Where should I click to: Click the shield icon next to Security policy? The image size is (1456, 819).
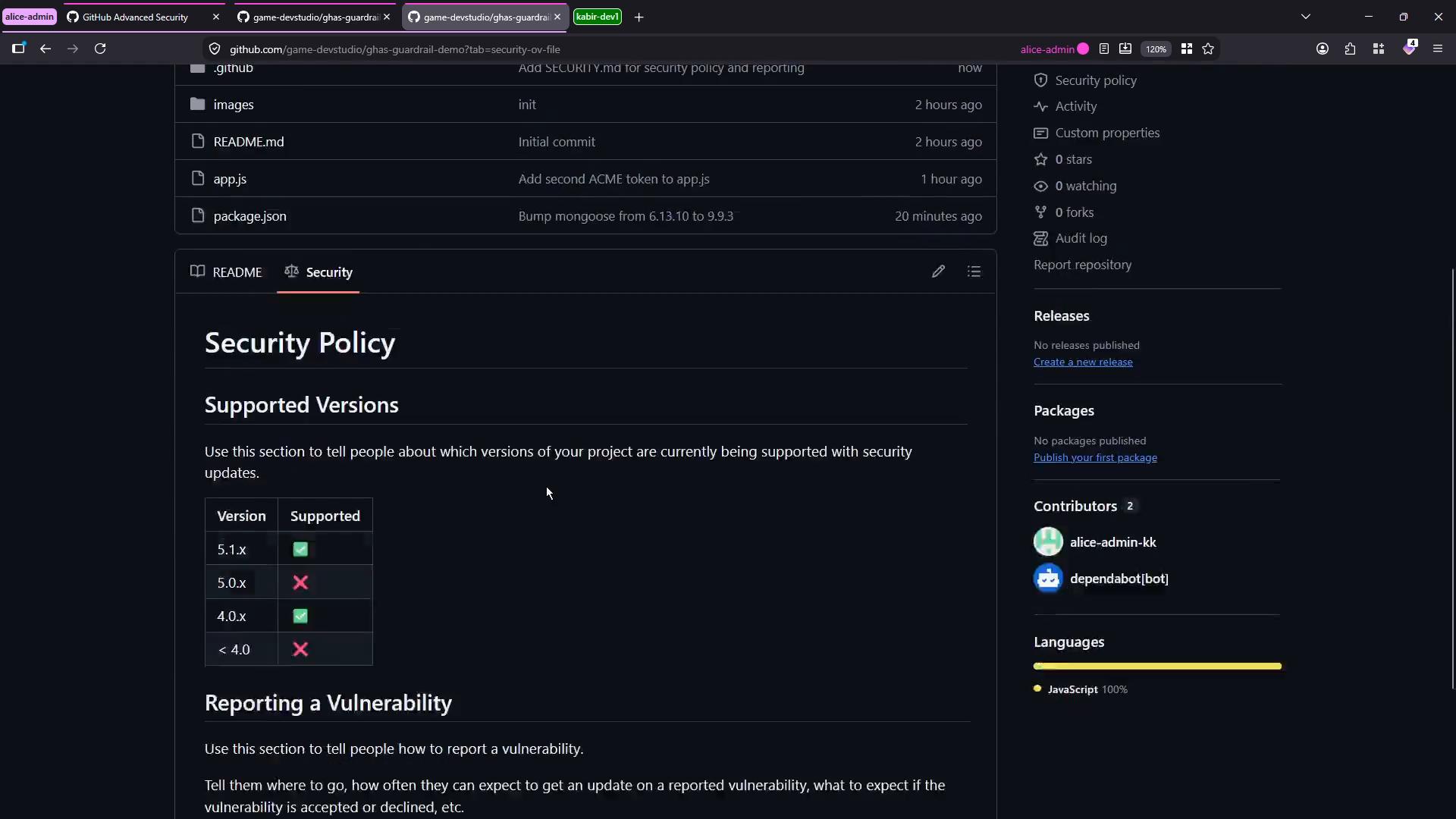(x=1040, y=80)
